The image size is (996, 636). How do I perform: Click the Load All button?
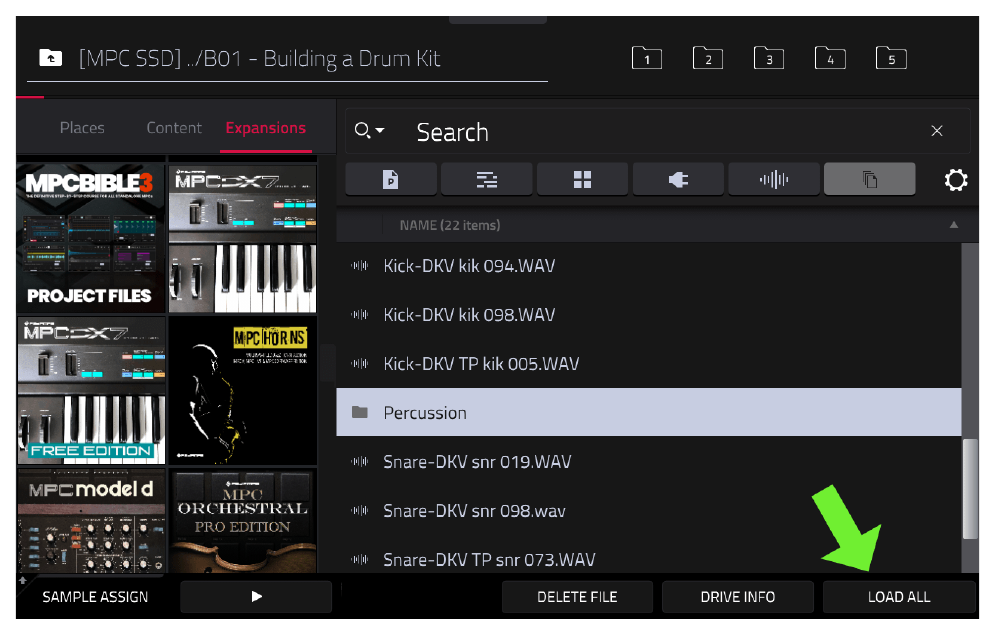click(899, 597)
